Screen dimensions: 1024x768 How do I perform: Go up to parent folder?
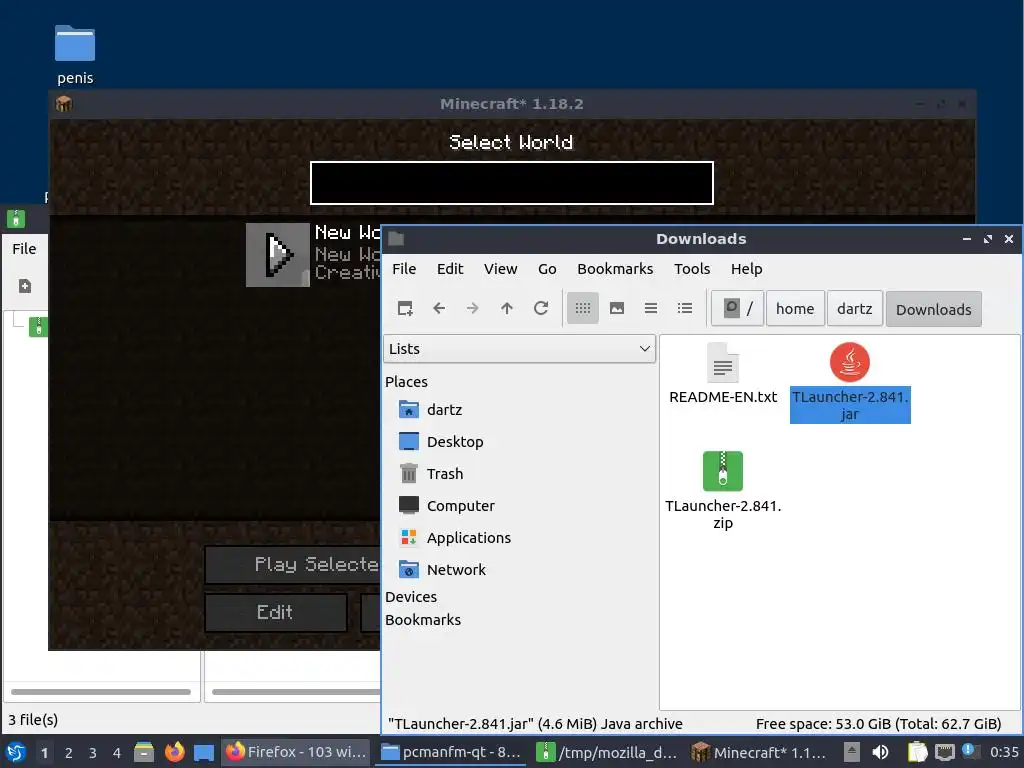tap(507, 308)
